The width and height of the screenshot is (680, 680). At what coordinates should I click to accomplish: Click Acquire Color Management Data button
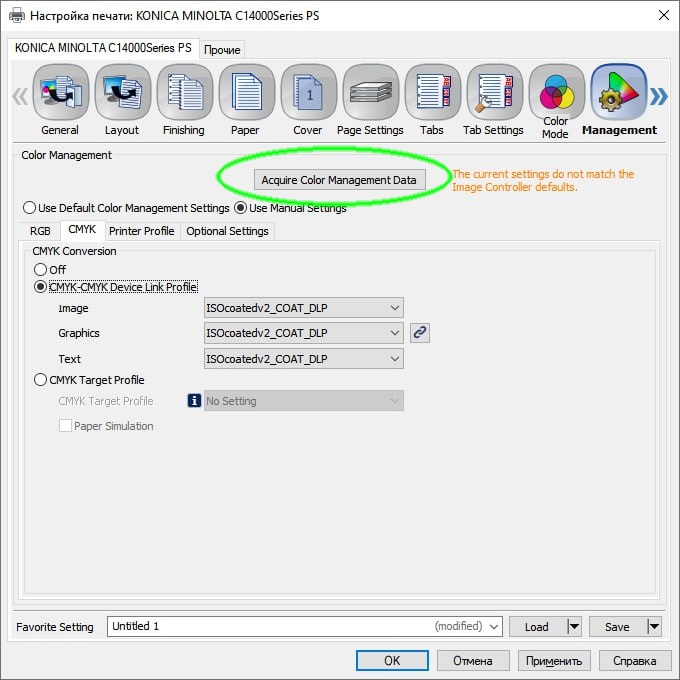[339, 180]
